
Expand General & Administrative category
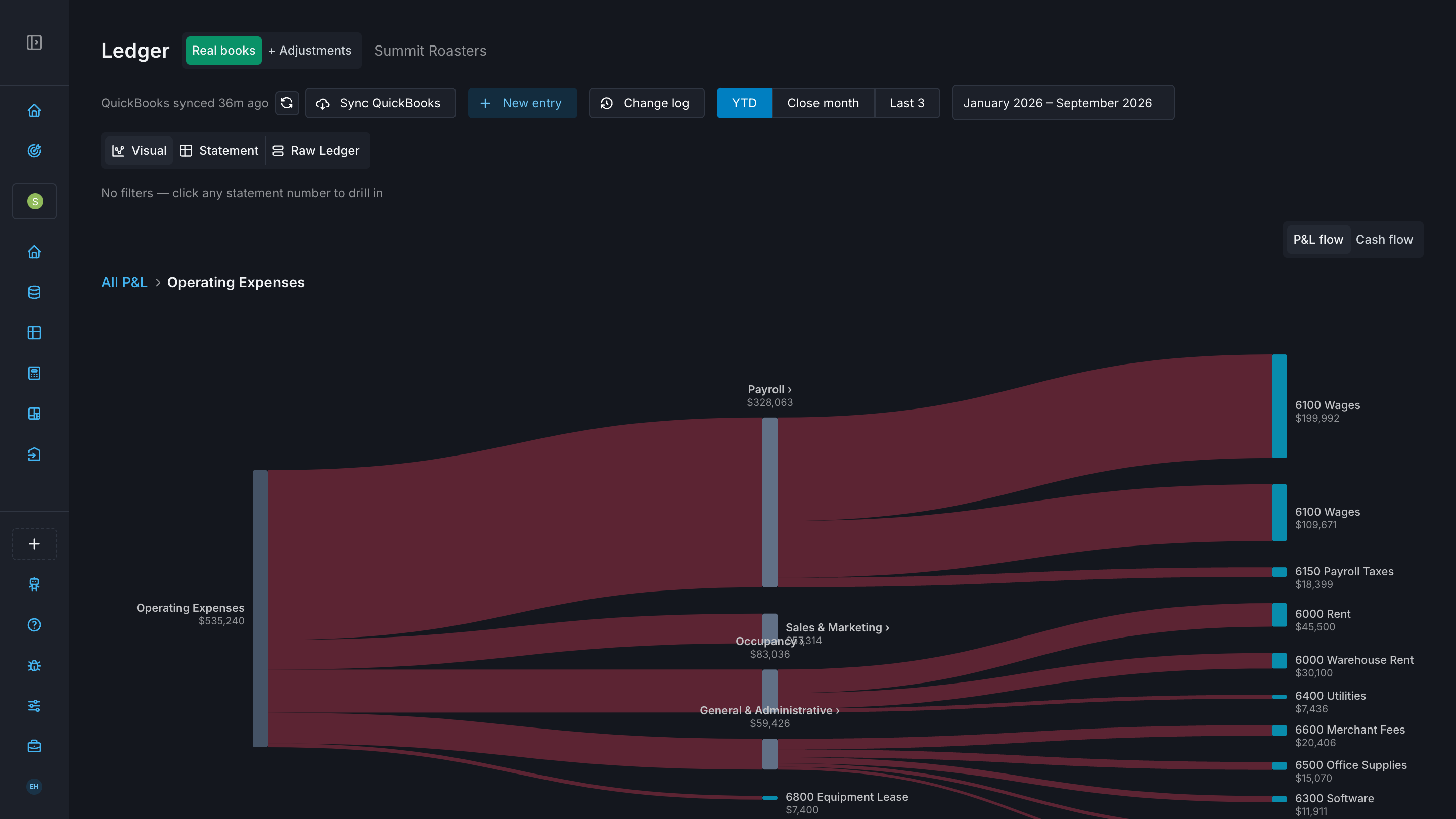769,710
